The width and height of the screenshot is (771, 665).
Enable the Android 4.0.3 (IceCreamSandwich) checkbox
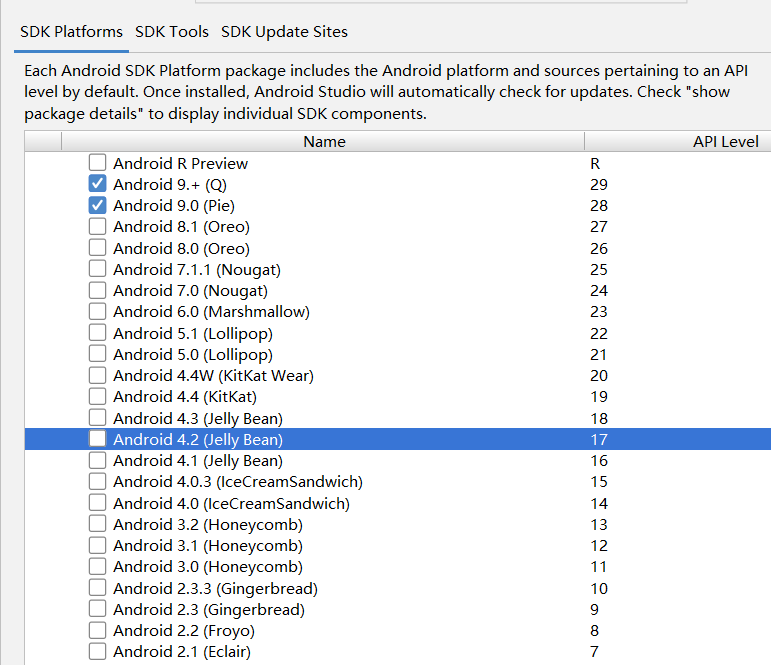97,482
